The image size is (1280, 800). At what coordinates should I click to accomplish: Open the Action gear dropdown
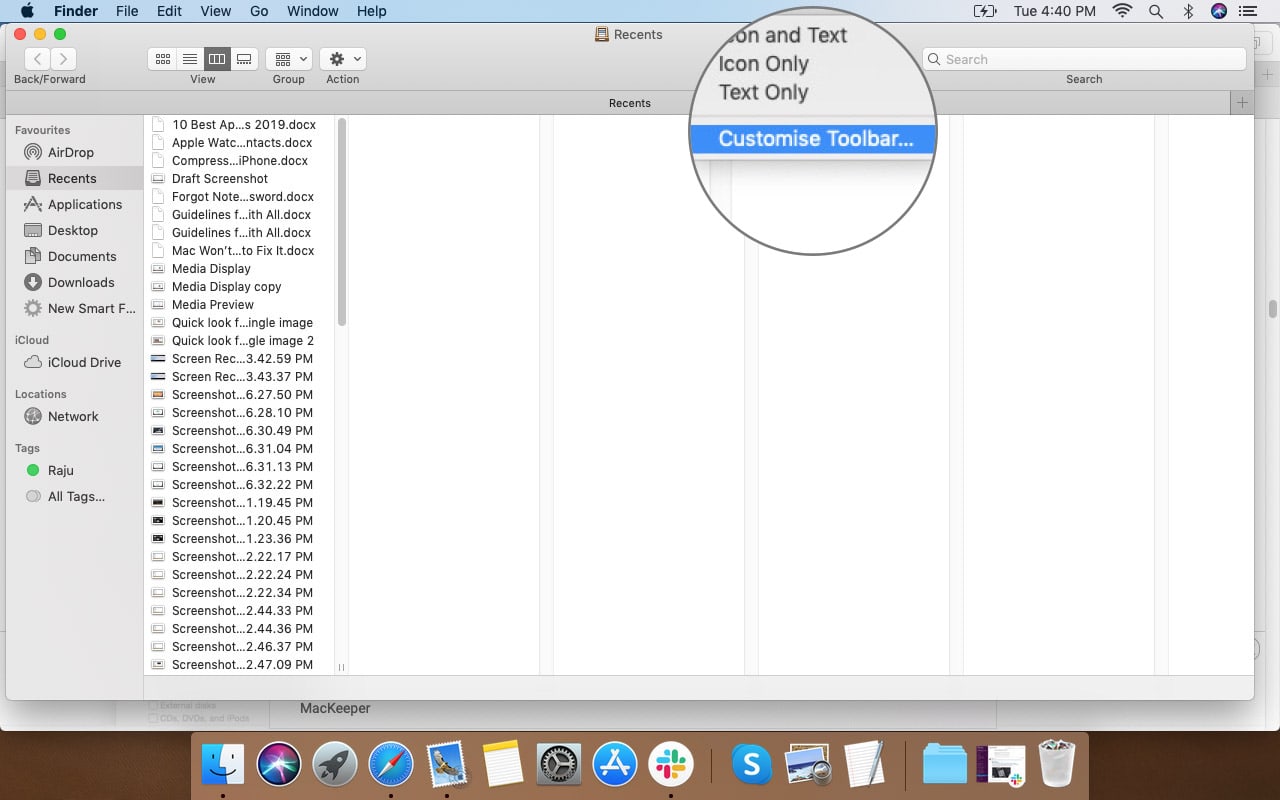(x=343, y=58)
